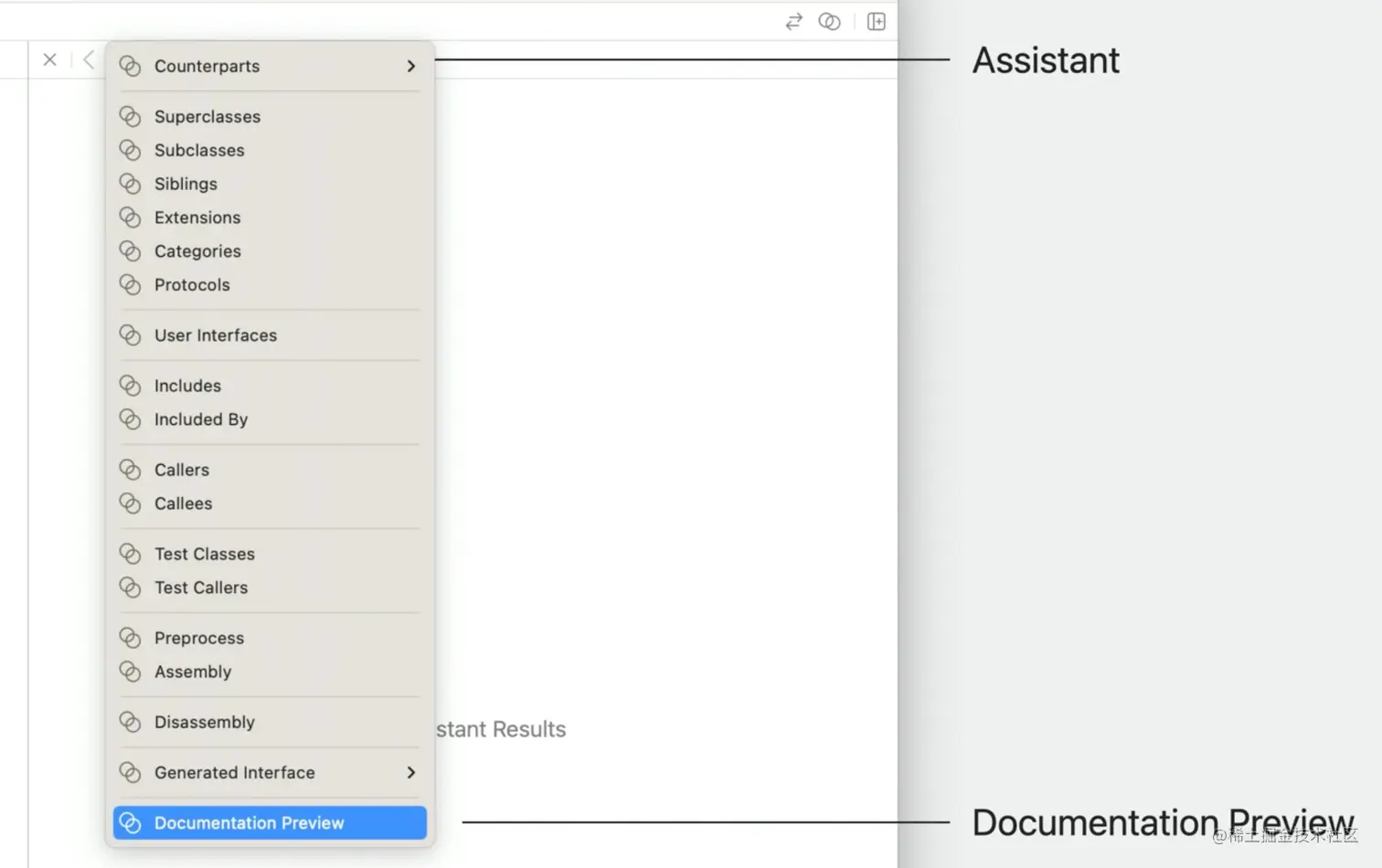The height and width of the screenshot is (868, 1382).
Task: Toggle the Assistant editor circles icon
Action: coord(829,21)
